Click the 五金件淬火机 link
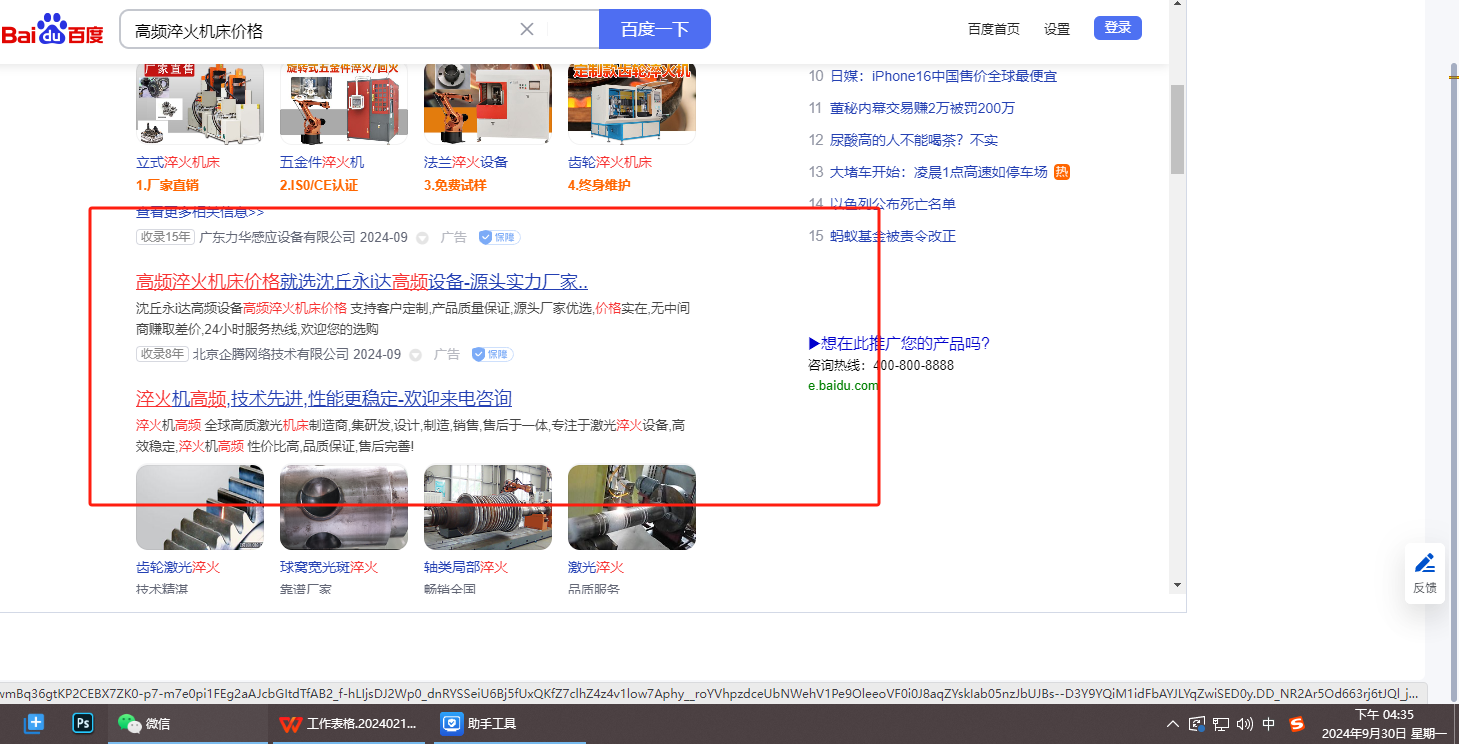 (x=322, y=162)
